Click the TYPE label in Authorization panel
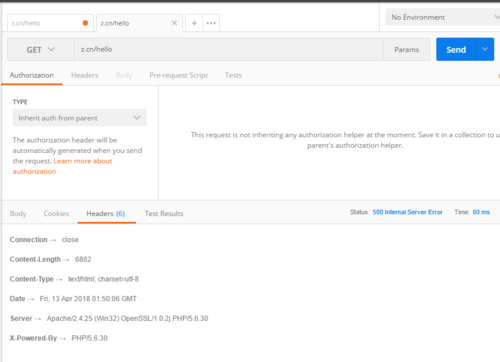This screenshot has width=500, height=362. coord(20,102)
